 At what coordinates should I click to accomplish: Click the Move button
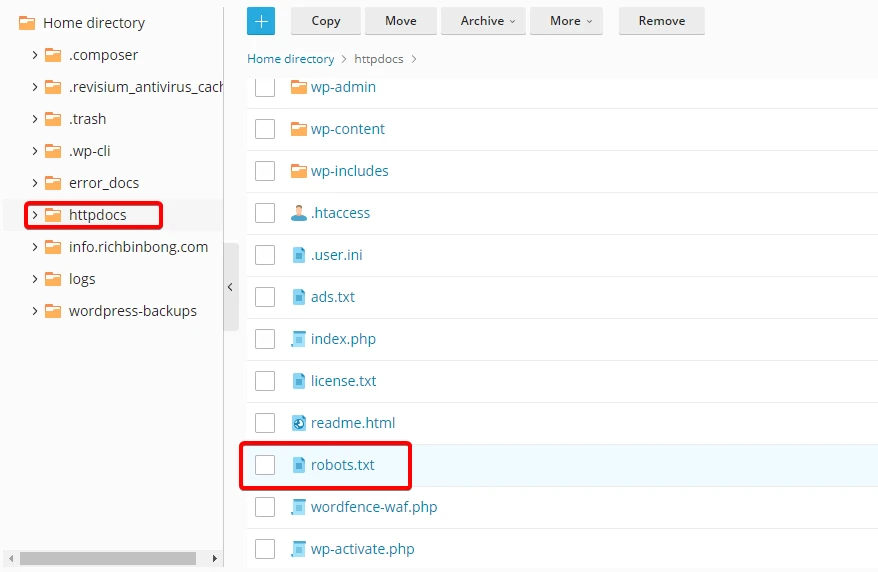click(x=400, y=21)
